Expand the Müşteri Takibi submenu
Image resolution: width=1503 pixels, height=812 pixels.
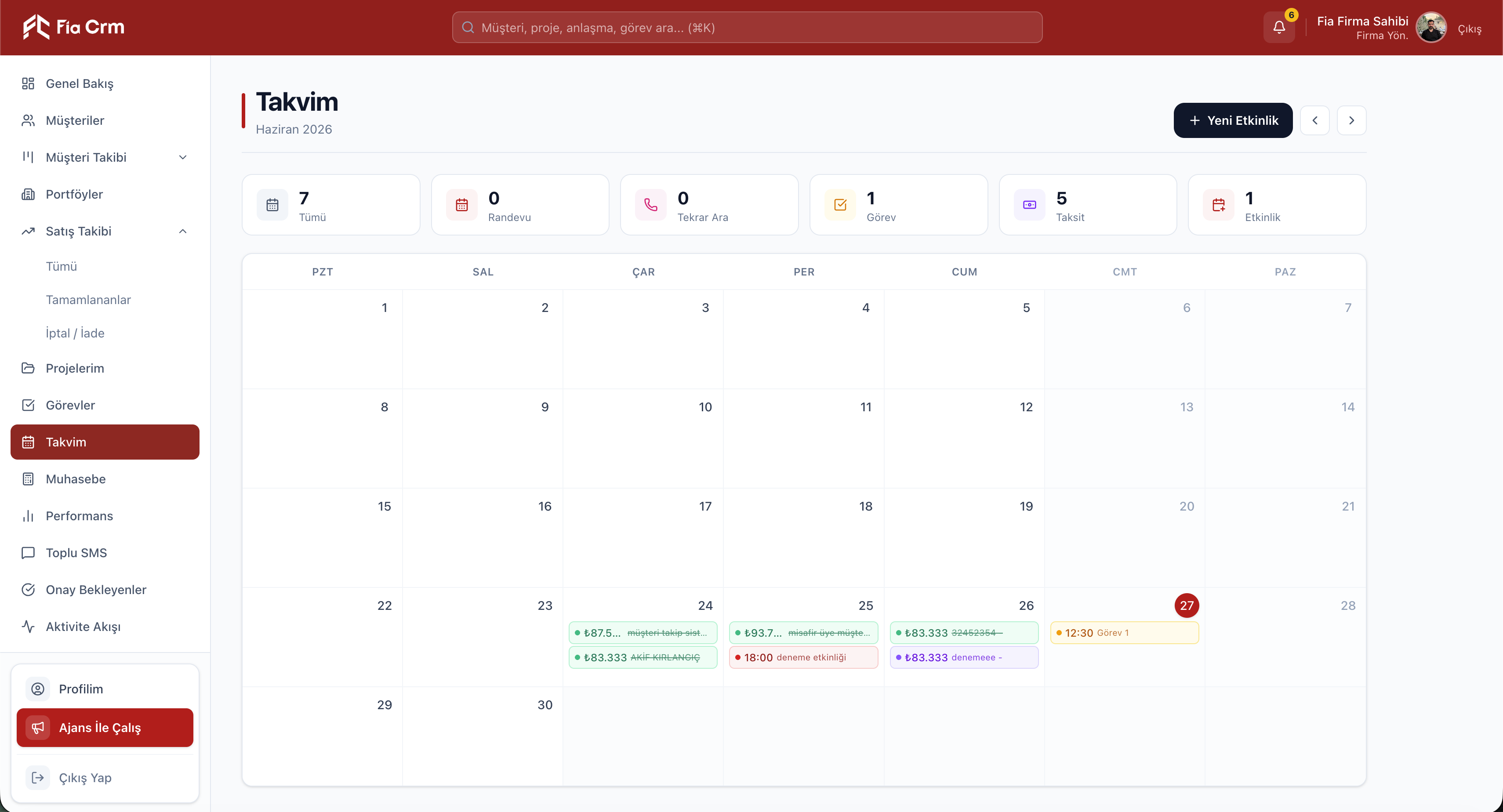105,157
